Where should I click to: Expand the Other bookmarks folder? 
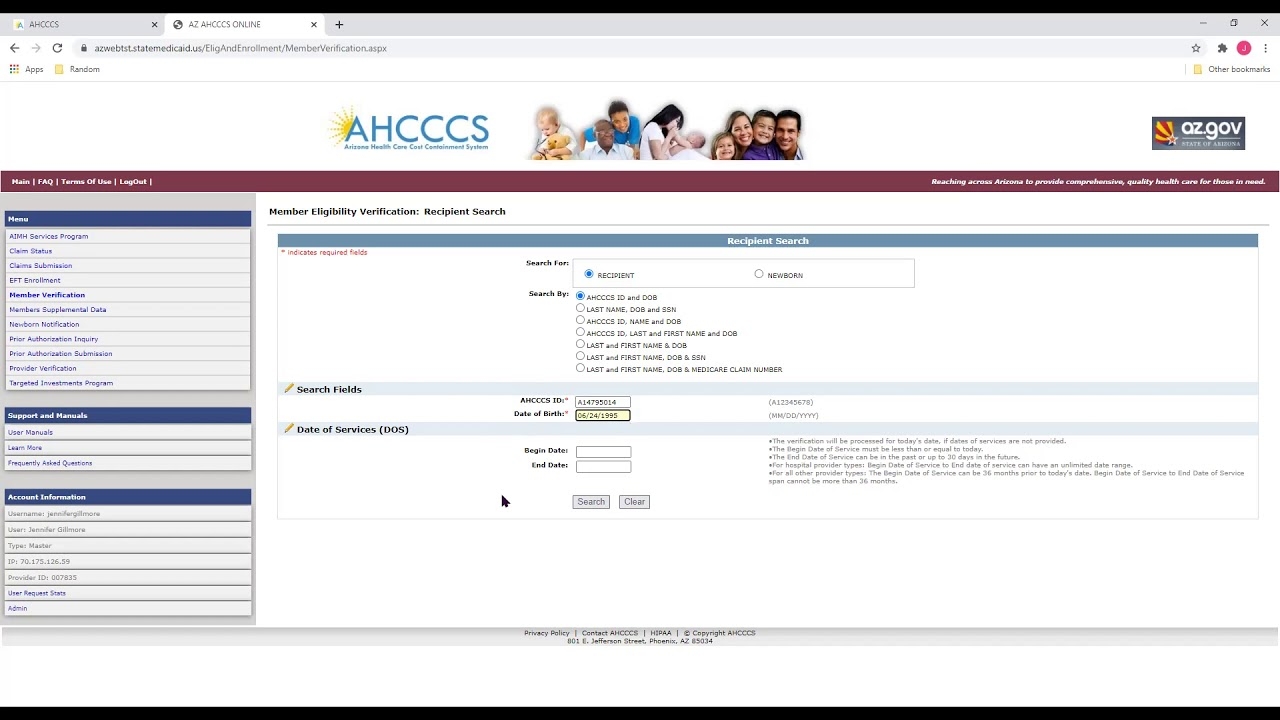(x=1233, y=69)
